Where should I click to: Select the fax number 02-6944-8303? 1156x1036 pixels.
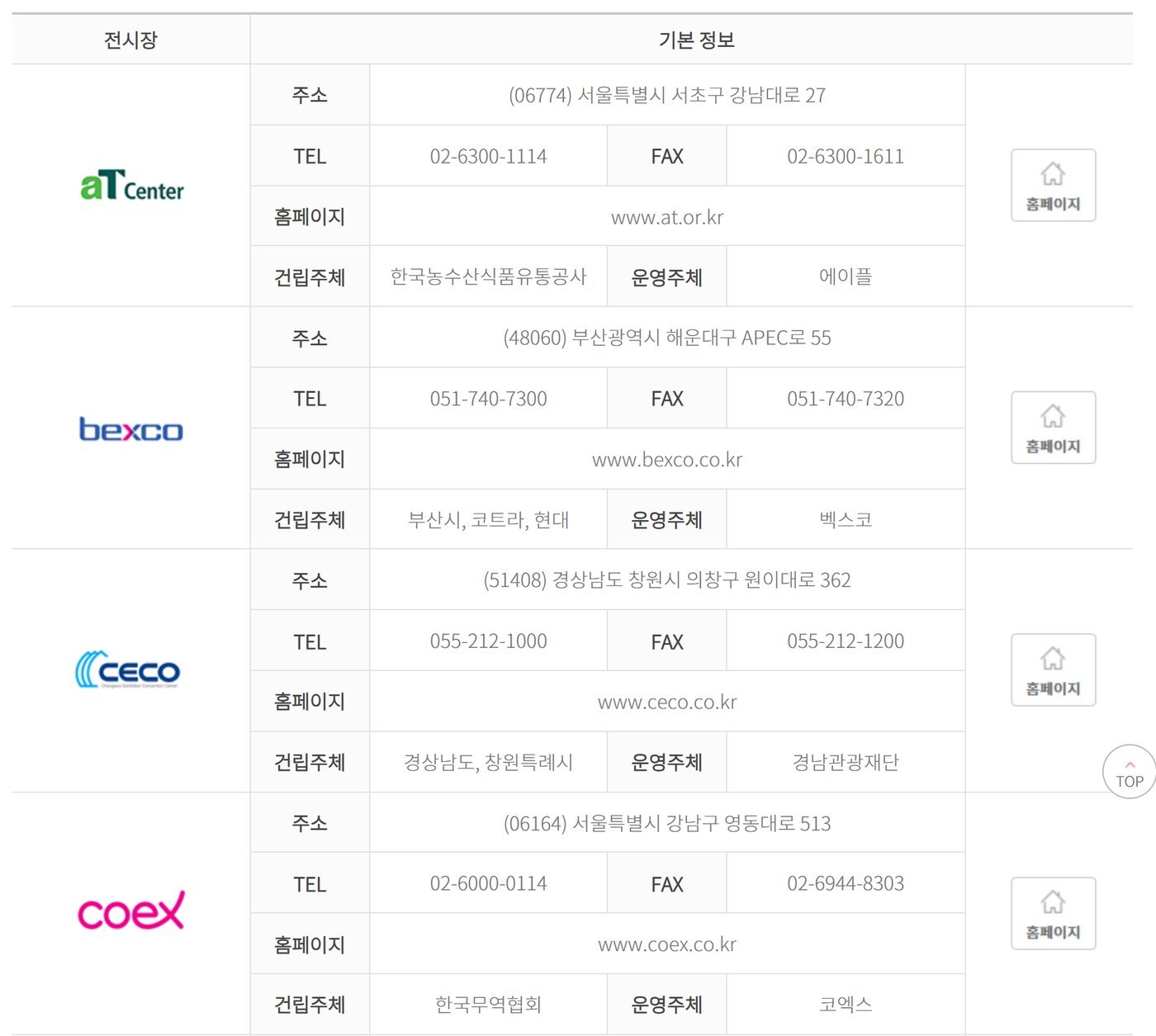coord(846,883)
